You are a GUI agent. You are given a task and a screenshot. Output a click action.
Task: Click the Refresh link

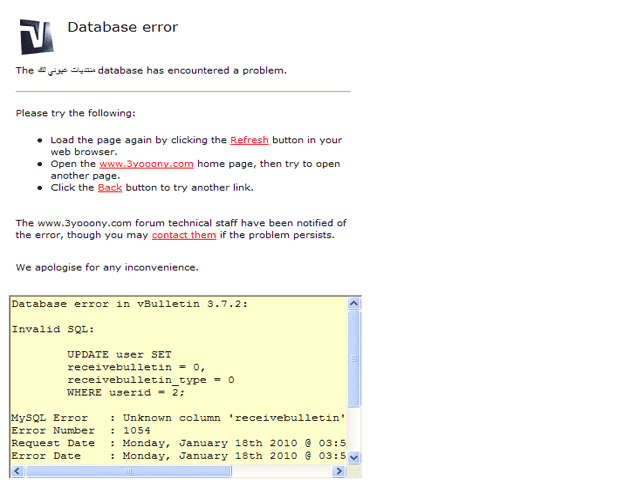[x=249, y=140]
